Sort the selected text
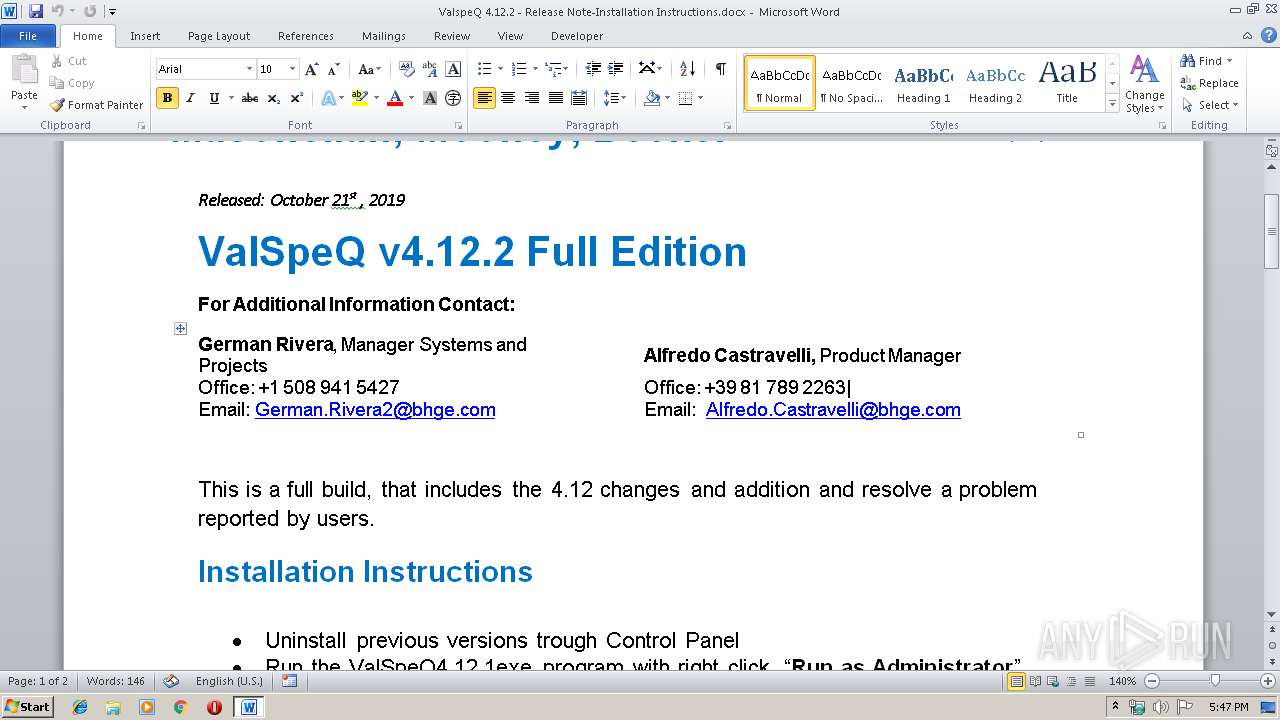 [x=687, y=69]
